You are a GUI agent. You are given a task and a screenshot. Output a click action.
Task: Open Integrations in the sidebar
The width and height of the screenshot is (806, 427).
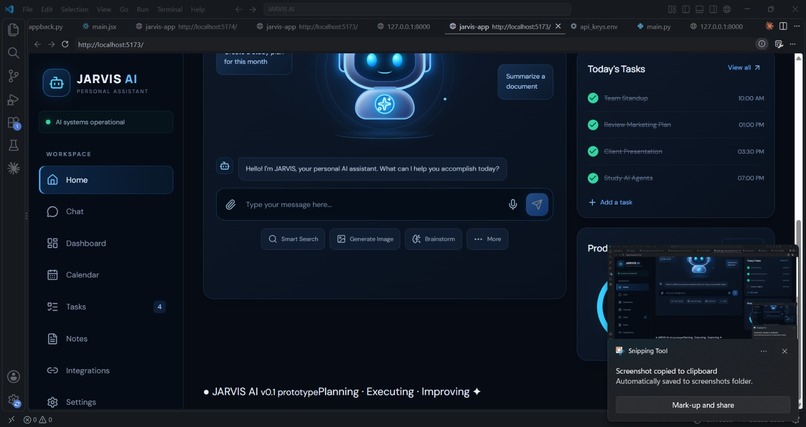coord(105,370)
